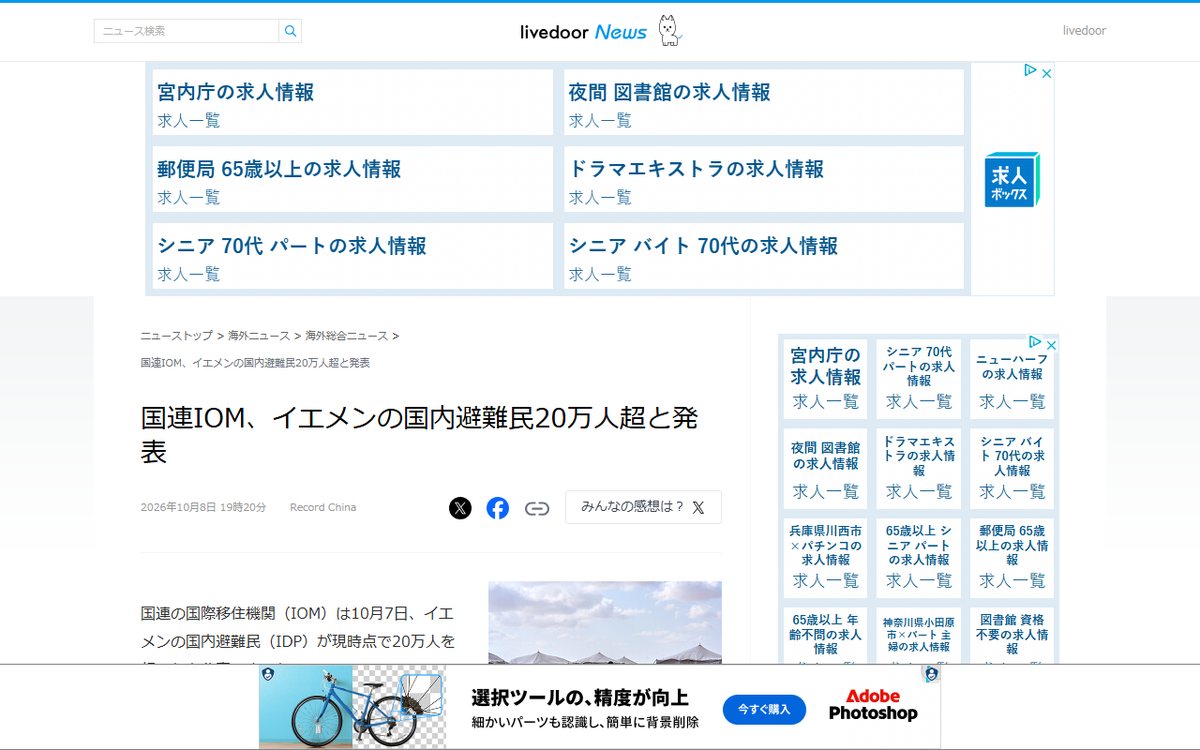Click the search magnifier icon
The image size is (1200, 750).
(290, 31)
